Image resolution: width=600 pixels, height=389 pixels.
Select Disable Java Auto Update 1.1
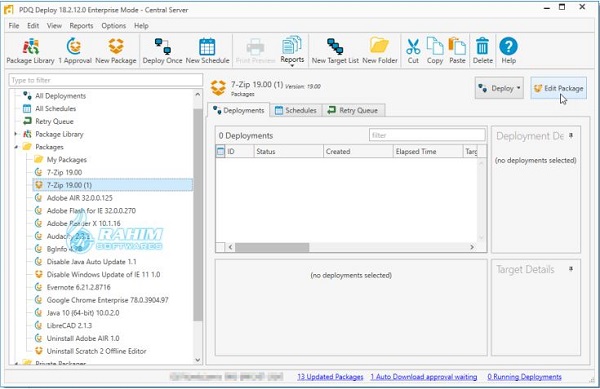(x=91, y=262)
